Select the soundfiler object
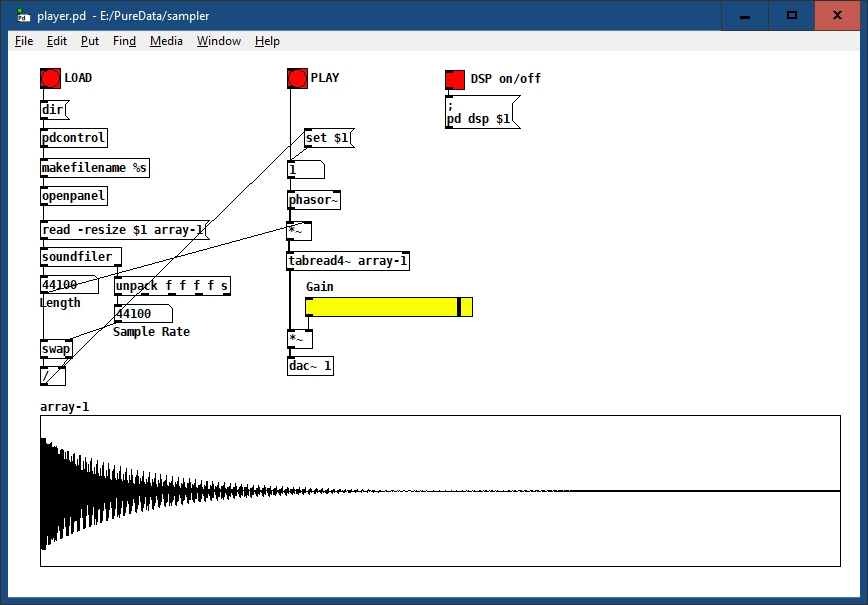The image size is (868, 605). 81,257
